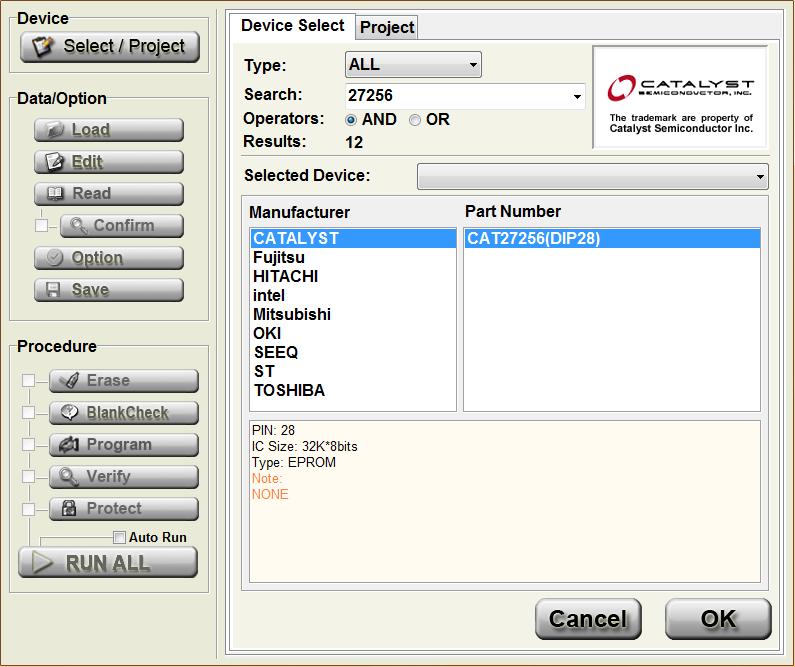Open the Edit data button

[109, 162]
